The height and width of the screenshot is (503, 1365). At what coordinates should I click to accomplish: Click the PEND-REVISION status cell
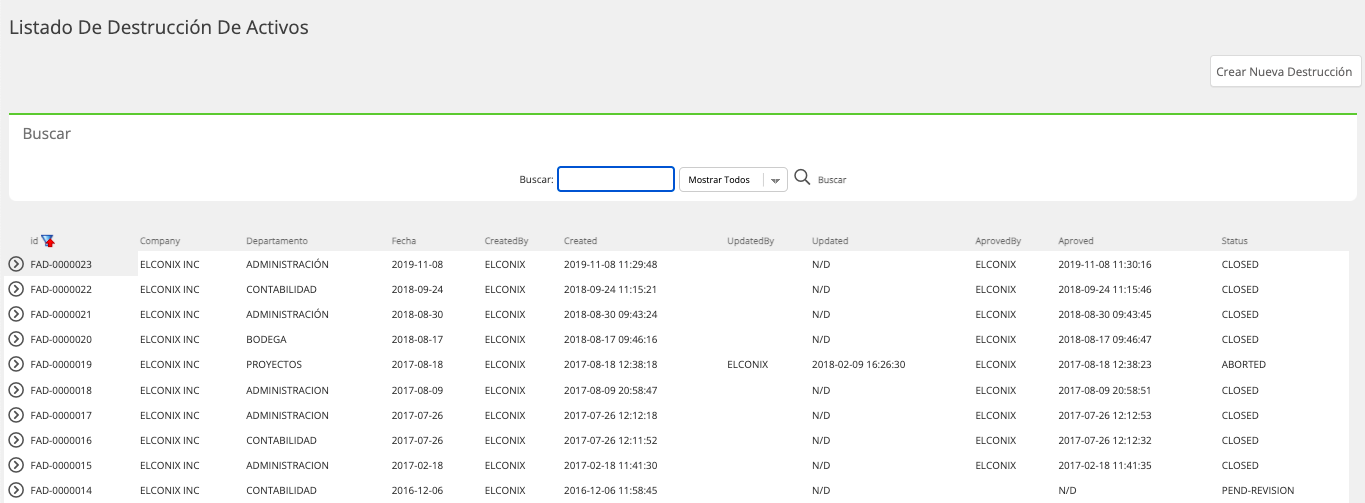(x=1258, y=491)
